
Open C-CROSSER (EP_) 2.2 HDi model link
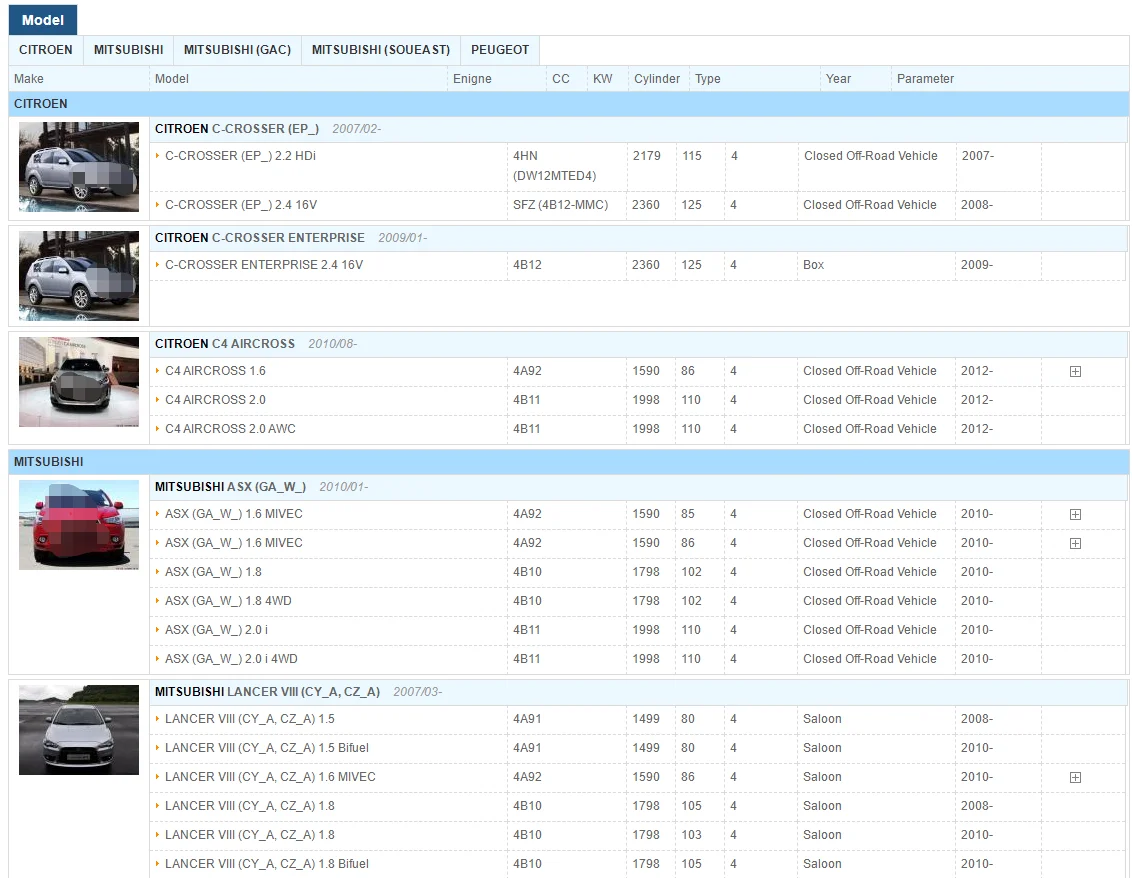point(240,156)
